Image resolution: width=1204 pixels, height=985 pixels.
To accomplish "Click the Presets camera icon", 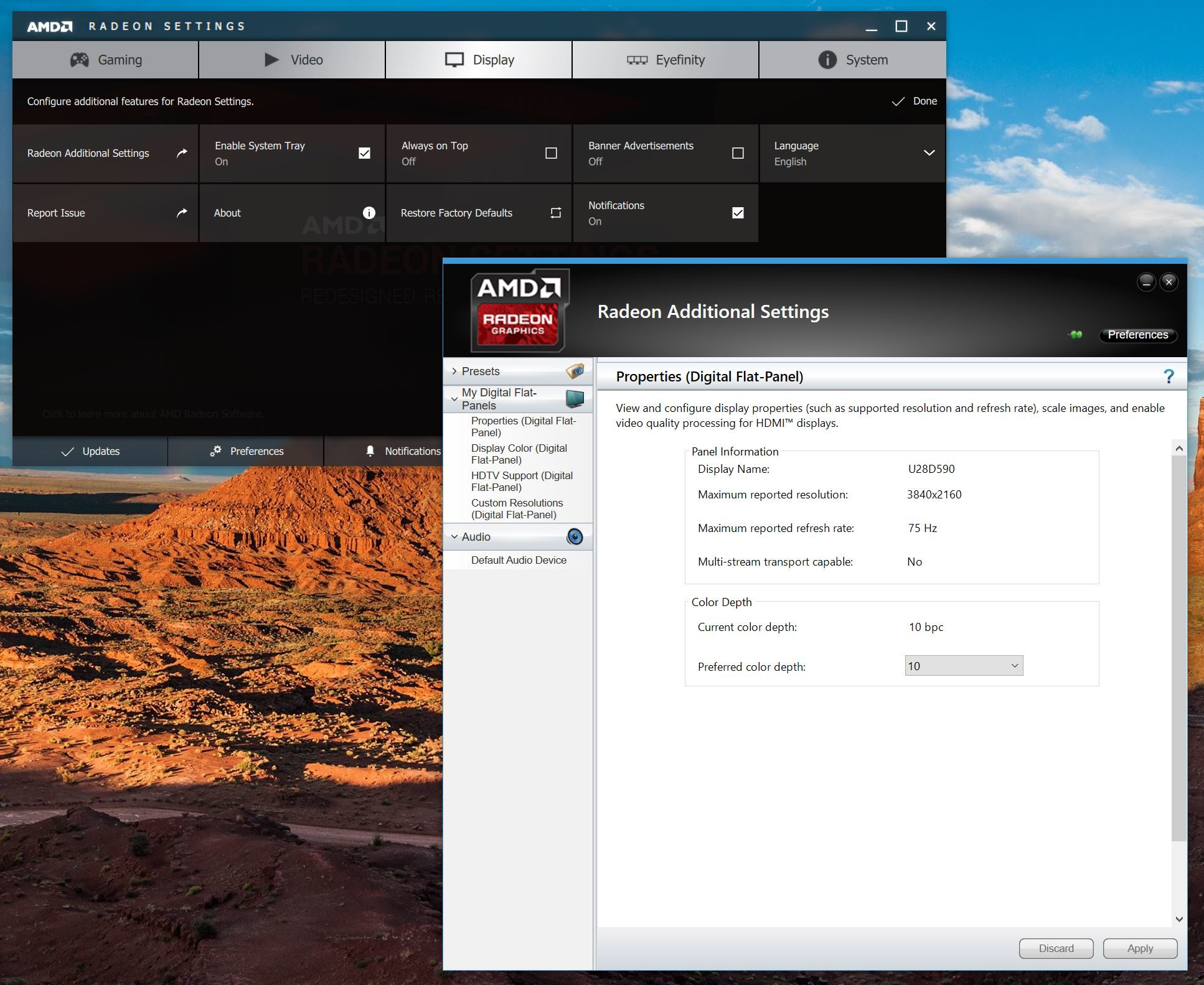I will point(575,371).
